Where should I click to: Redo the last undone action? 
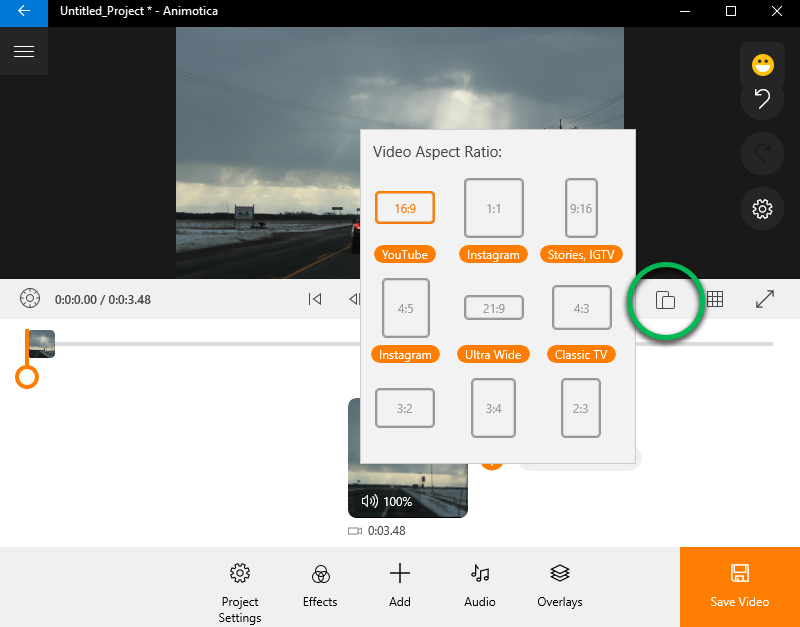[x=762, y=154]
